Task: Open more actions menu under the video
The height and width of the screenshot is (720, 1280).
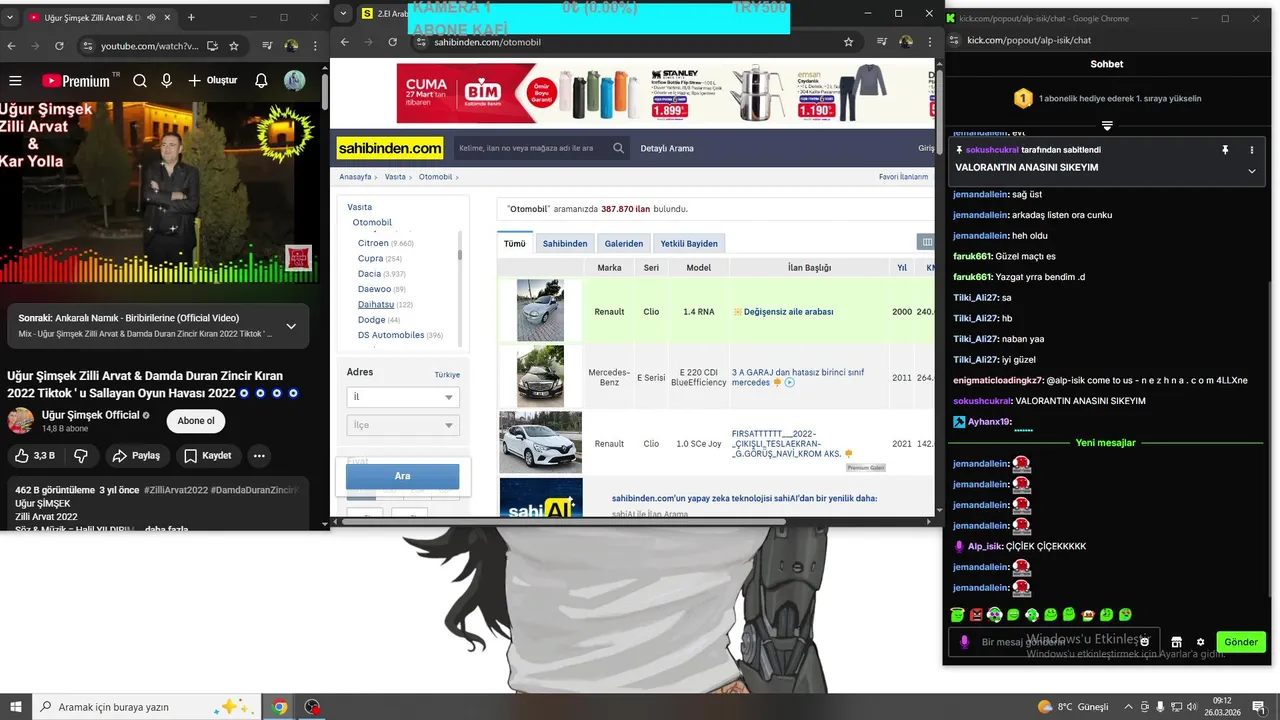Action: 259,456
